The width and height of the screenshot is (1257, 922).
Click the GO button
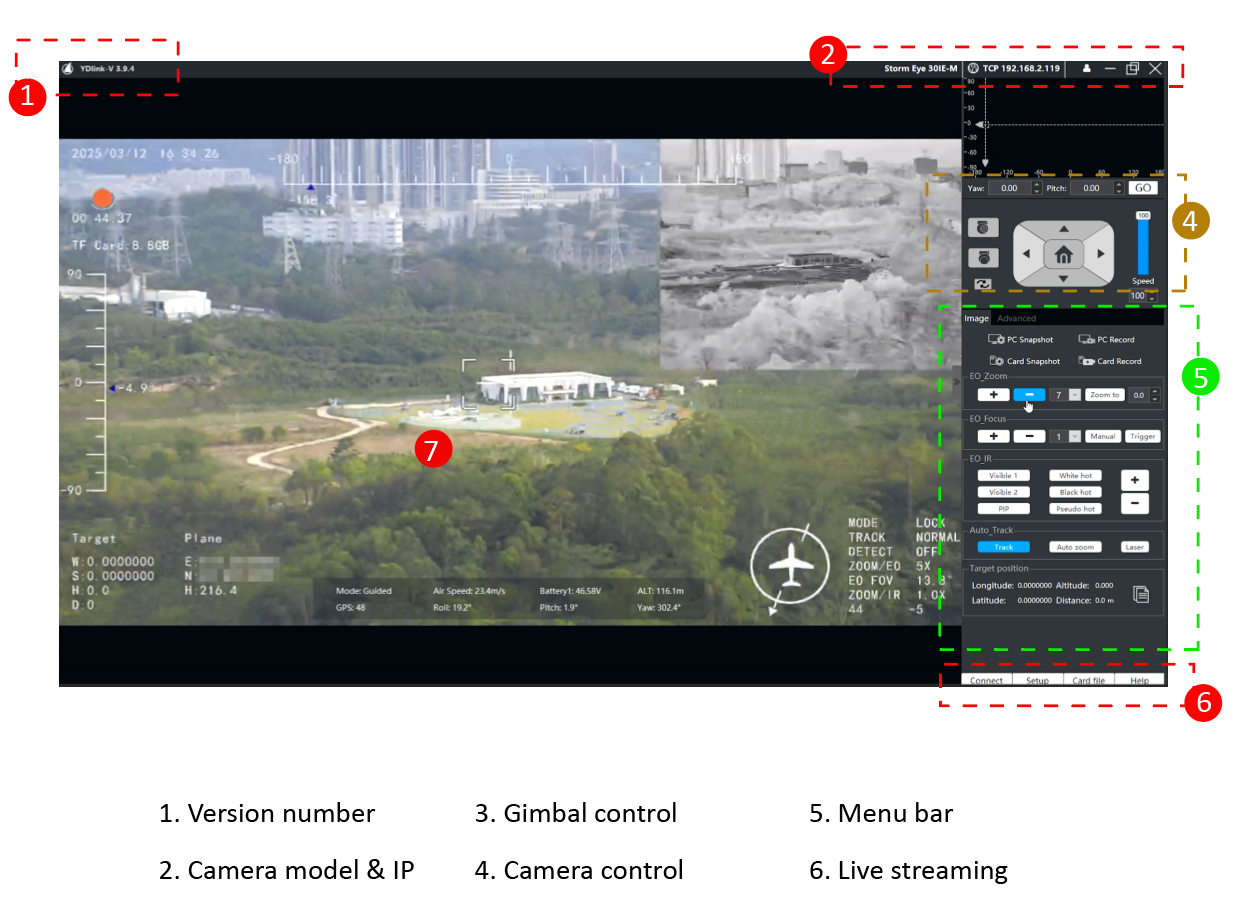coord(1143,188)
